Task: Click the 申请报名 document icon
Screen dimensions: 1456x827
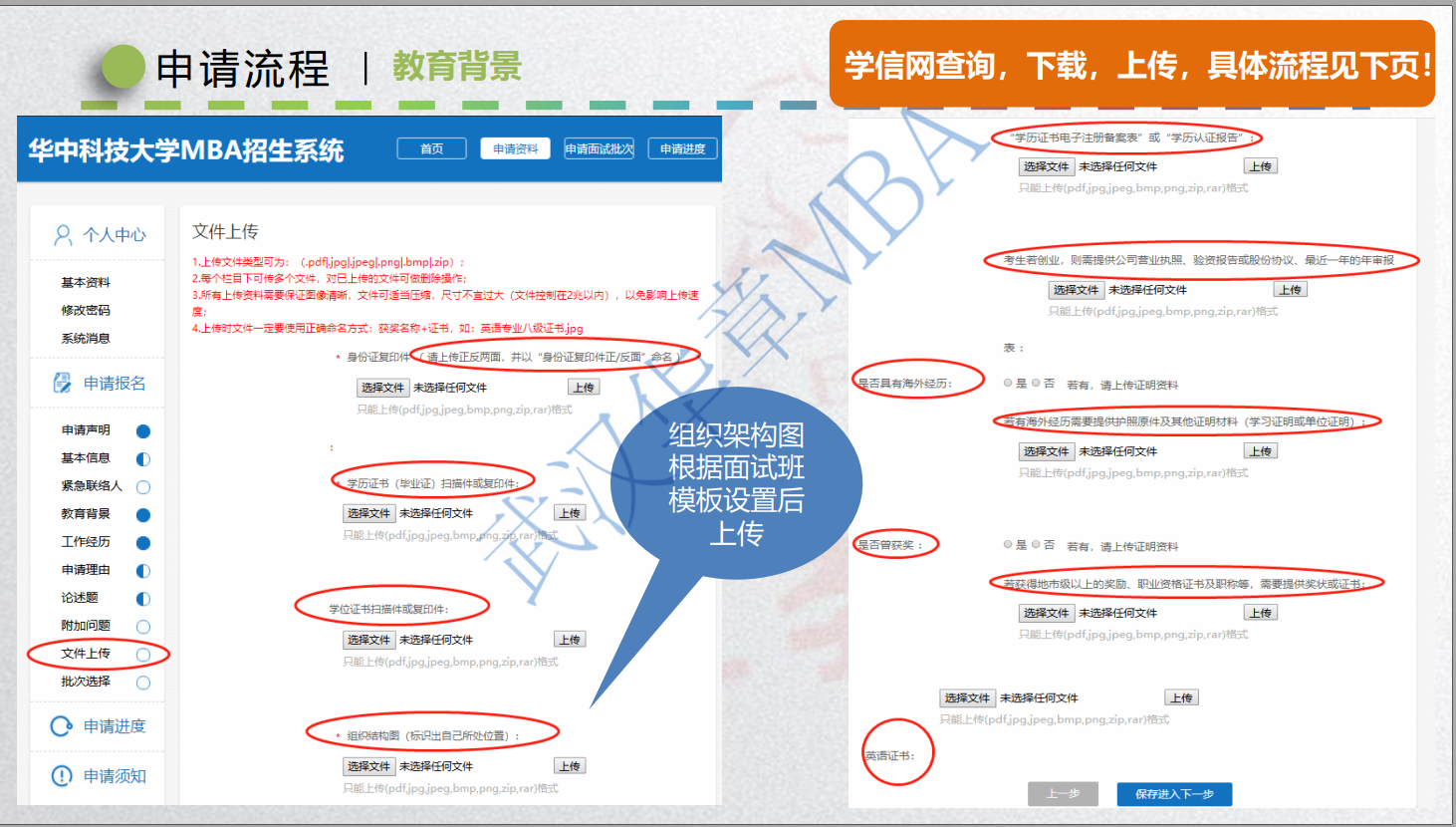Action: click(62, 383)
